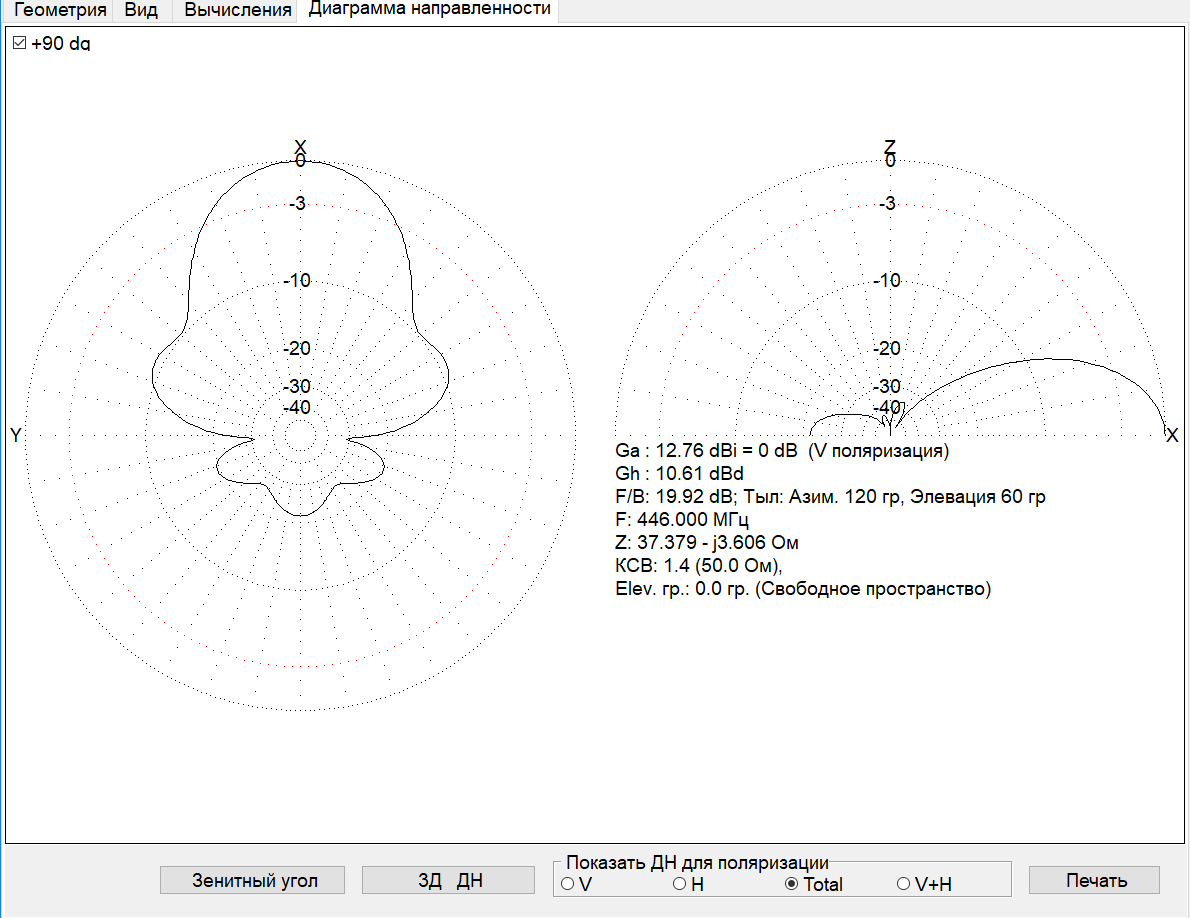Click the Z axis label atop elevation plot

[890, 146]
